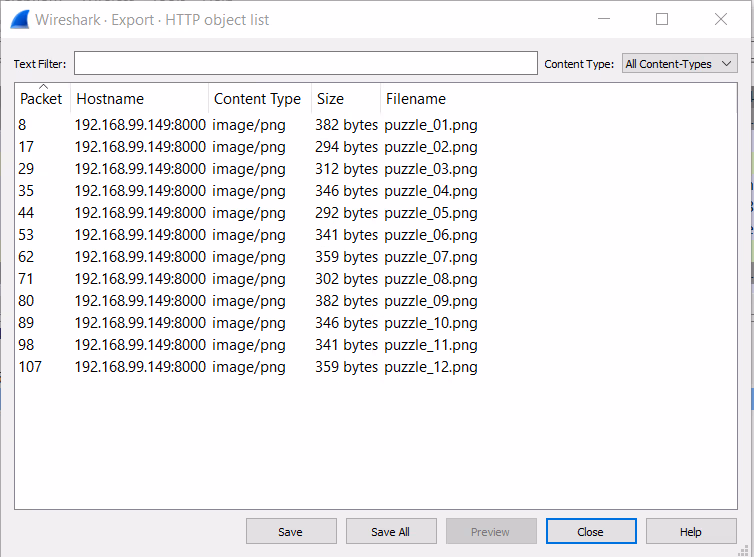Click hostname cell in puzzle_07.png row

140,257
